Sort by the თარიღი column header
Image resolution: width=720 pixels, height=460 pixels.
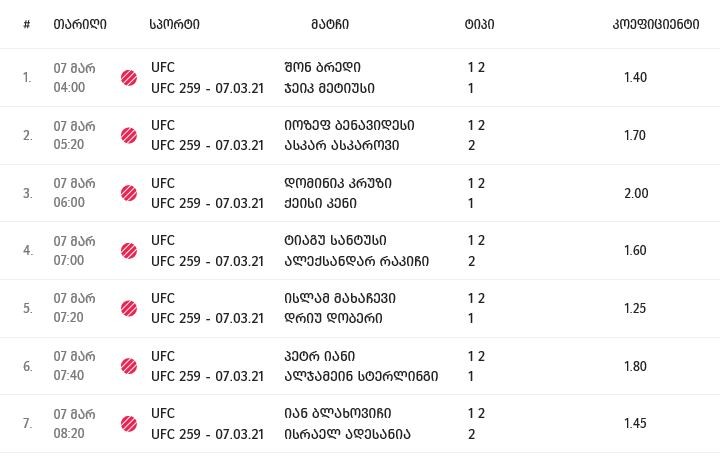(x=80, y=24)
